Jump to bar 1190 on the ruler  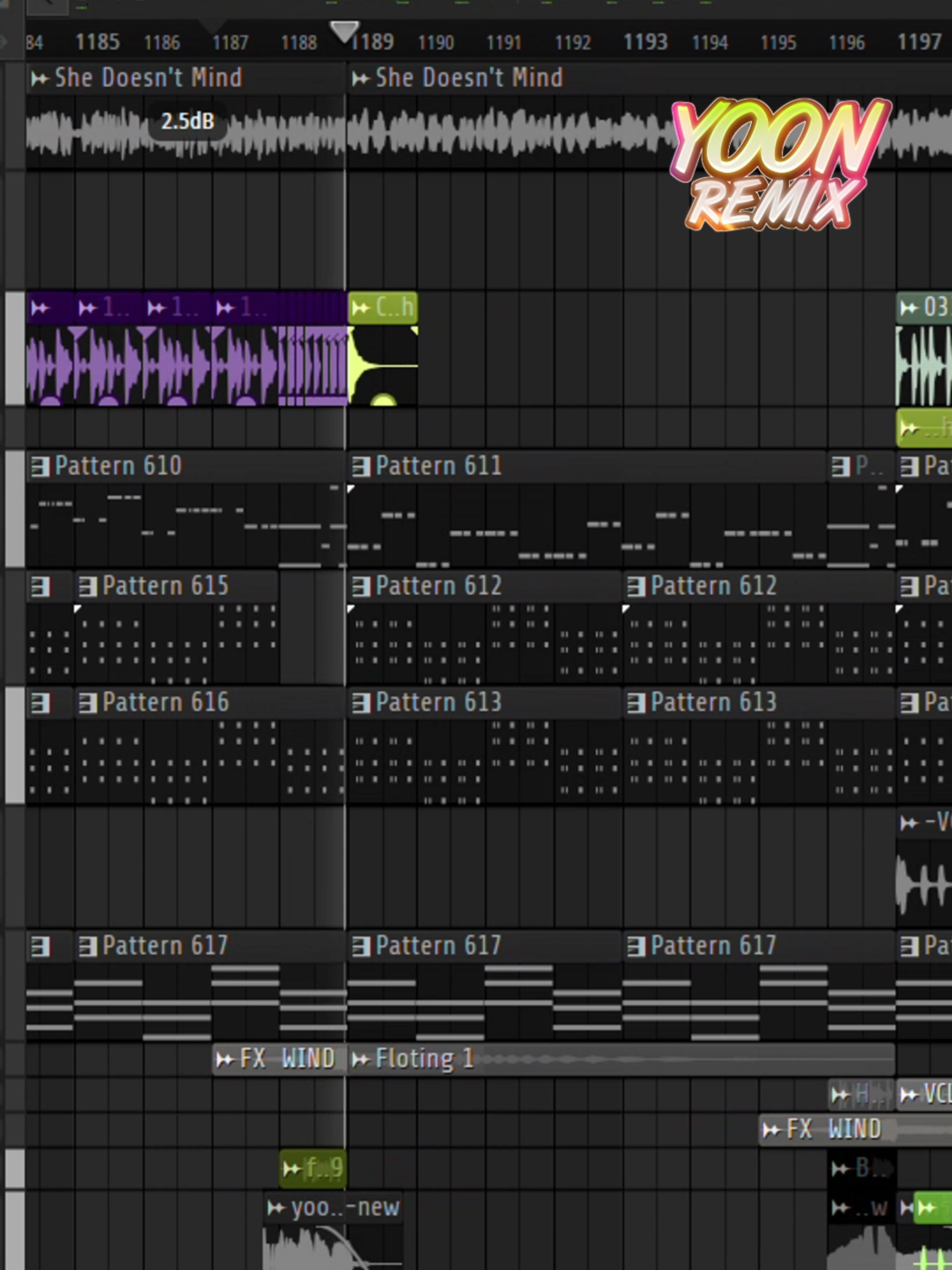436,43
